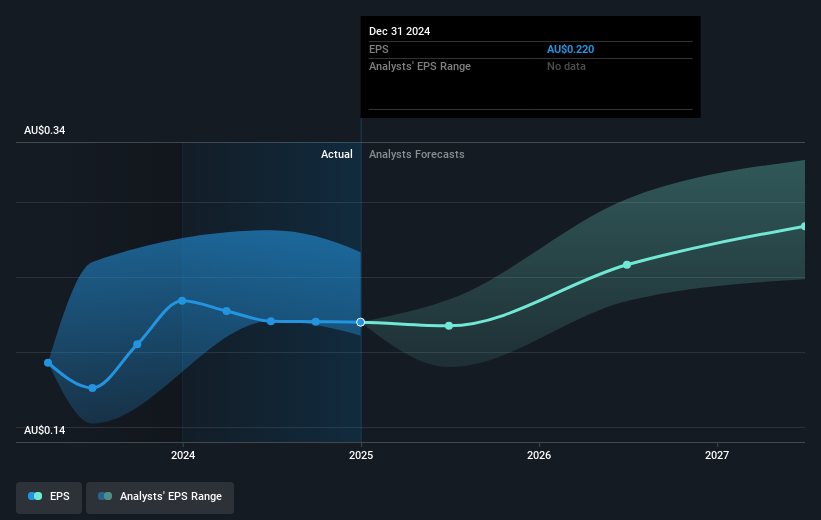Click the Dec 31 2024 tooltip date
Screen dimensions: 821x520
click(x=400, y=31)
